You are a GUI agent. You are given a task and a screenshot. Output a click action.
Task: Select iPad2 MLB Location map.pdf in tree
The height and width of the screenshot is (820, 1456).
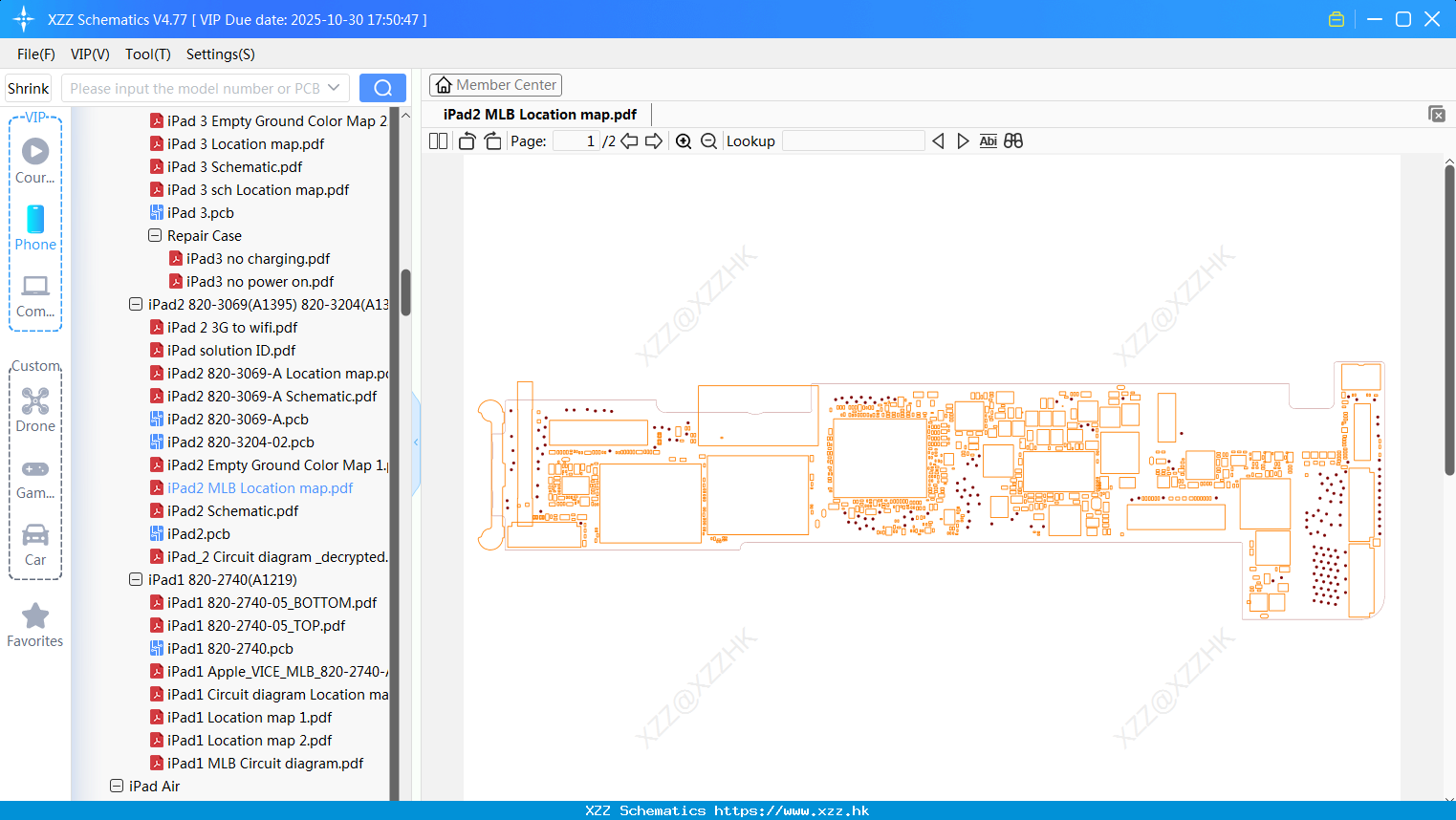260,487
